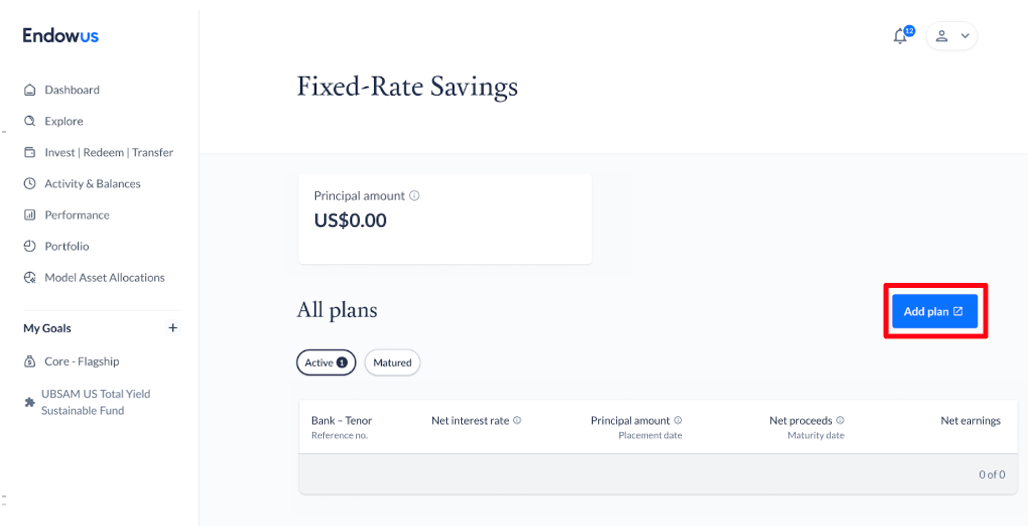1028x526 pixels.
Task: Click the Net proceeds info icon
Action: (840, 421)
